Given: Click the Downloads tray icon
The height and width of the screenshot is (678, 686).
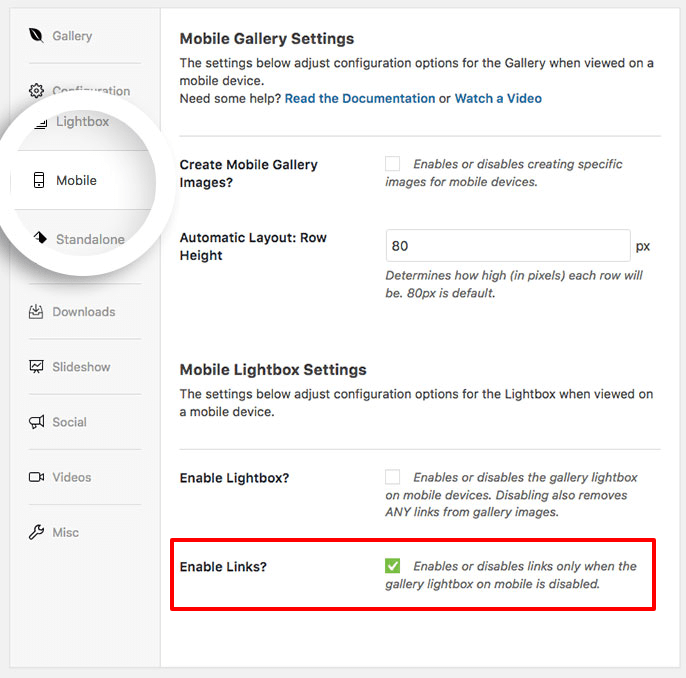Looking at the screenshot, I should 36,312.
